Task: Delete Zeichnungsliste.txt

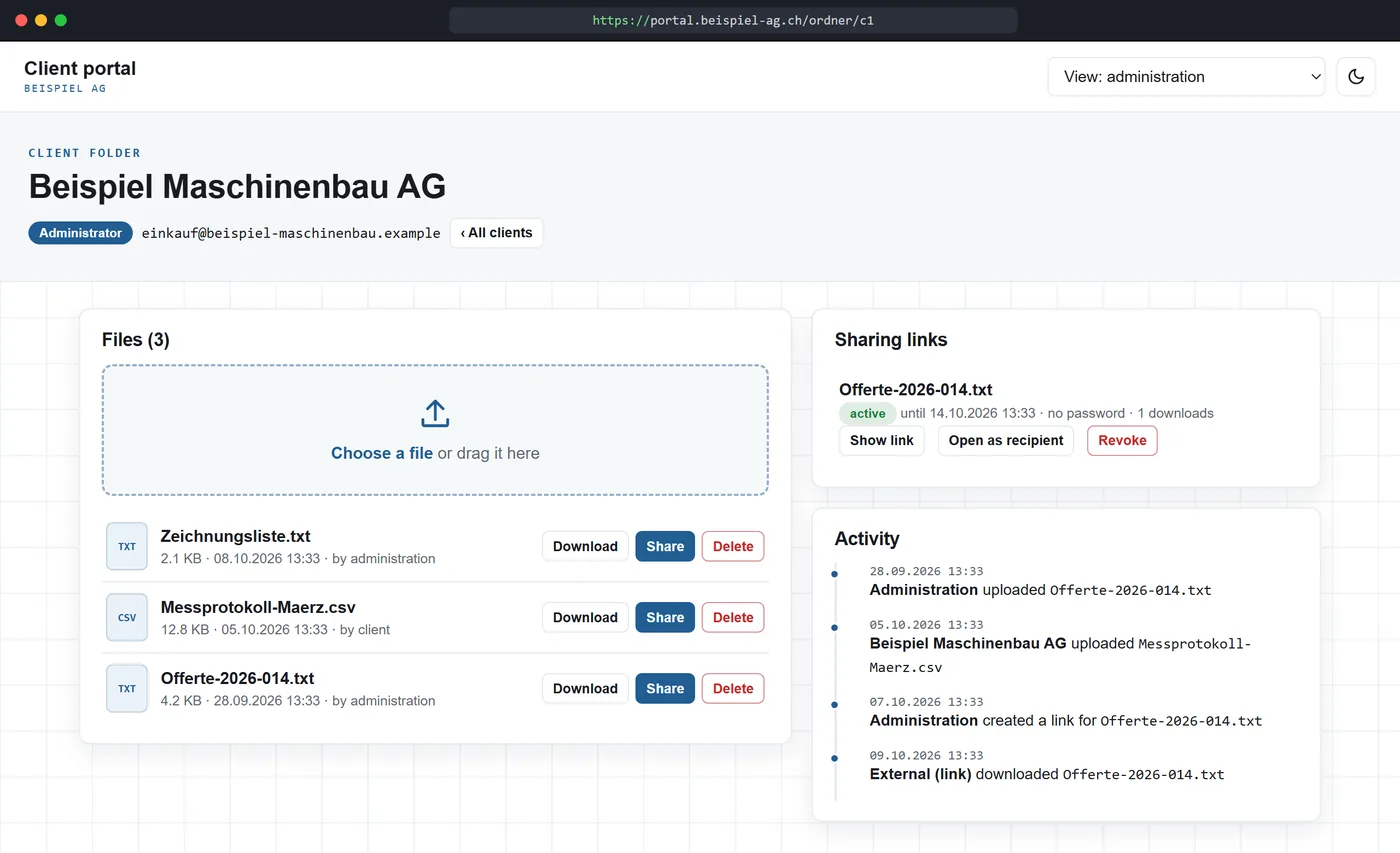Action: coord(733,546)
